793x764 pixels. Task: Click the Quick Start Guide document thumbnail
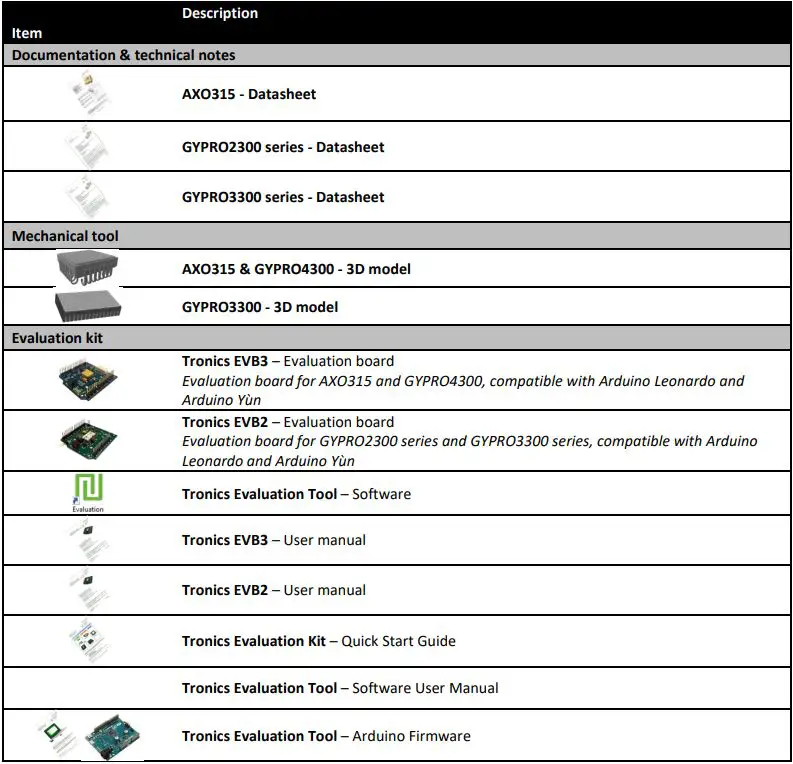coord(89,640)
